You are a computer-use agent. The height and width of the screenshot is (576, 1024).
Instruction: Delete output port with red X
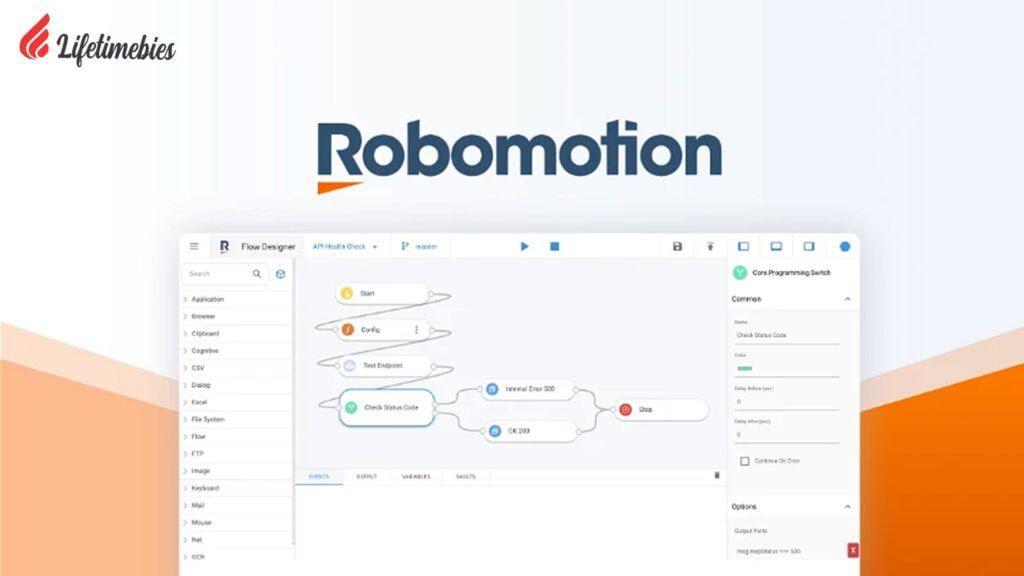pyautogui.click(x=852, y=550)
